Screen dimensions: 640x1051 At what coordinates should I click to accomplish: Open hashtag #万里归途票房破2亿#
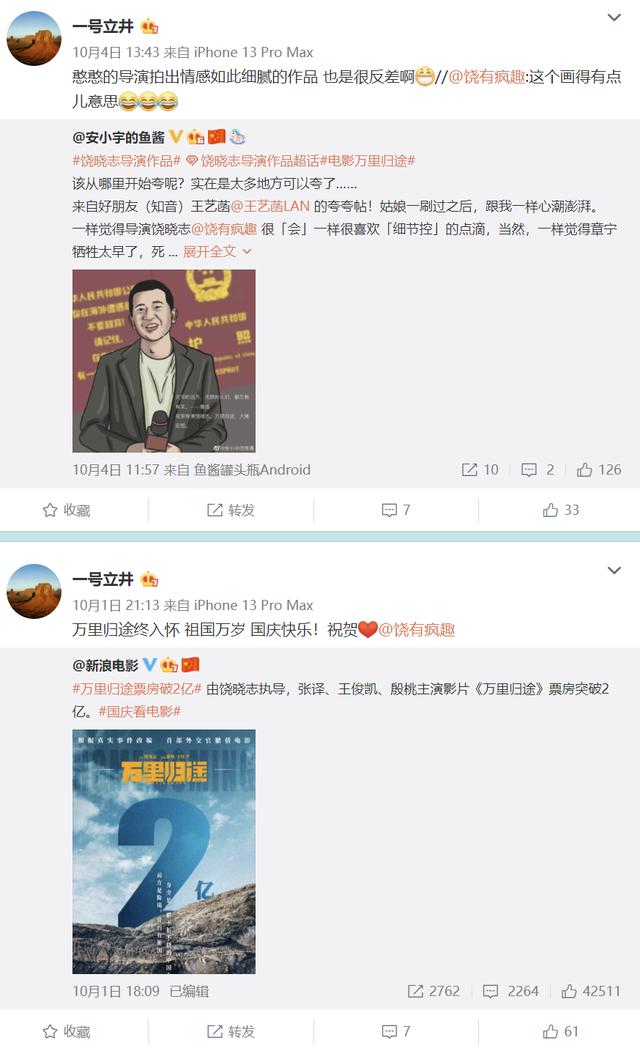point(137,689)
